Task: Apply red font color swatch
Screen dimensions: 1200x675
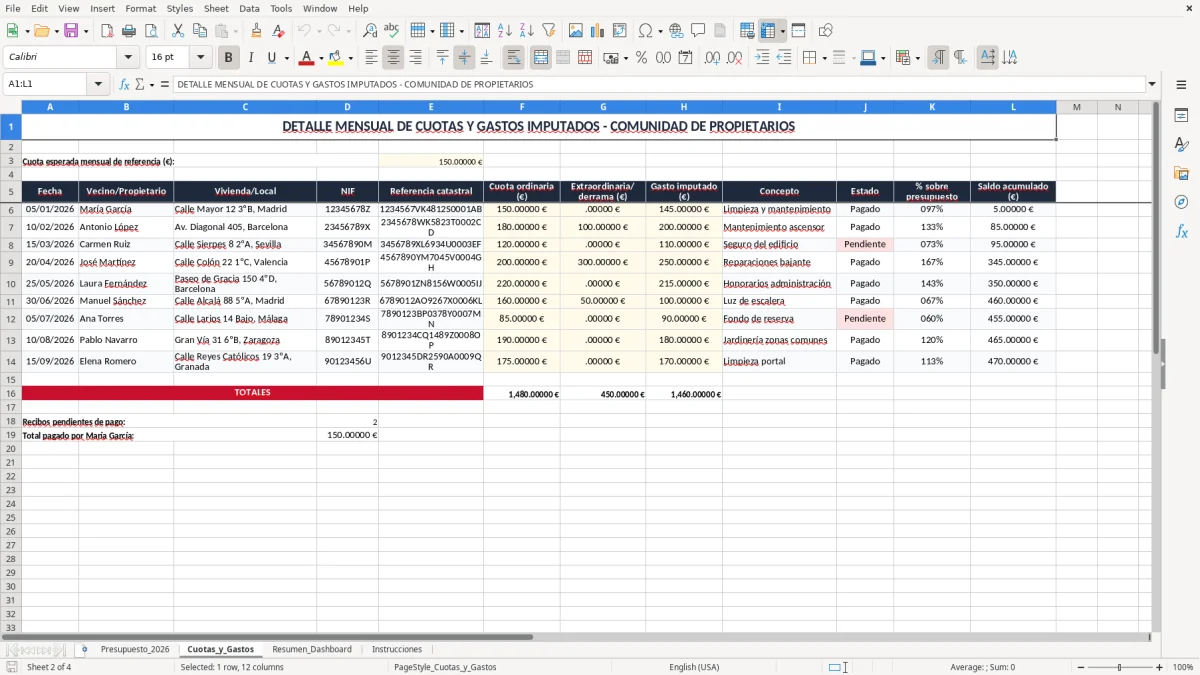Action: [x=307, y=58]
